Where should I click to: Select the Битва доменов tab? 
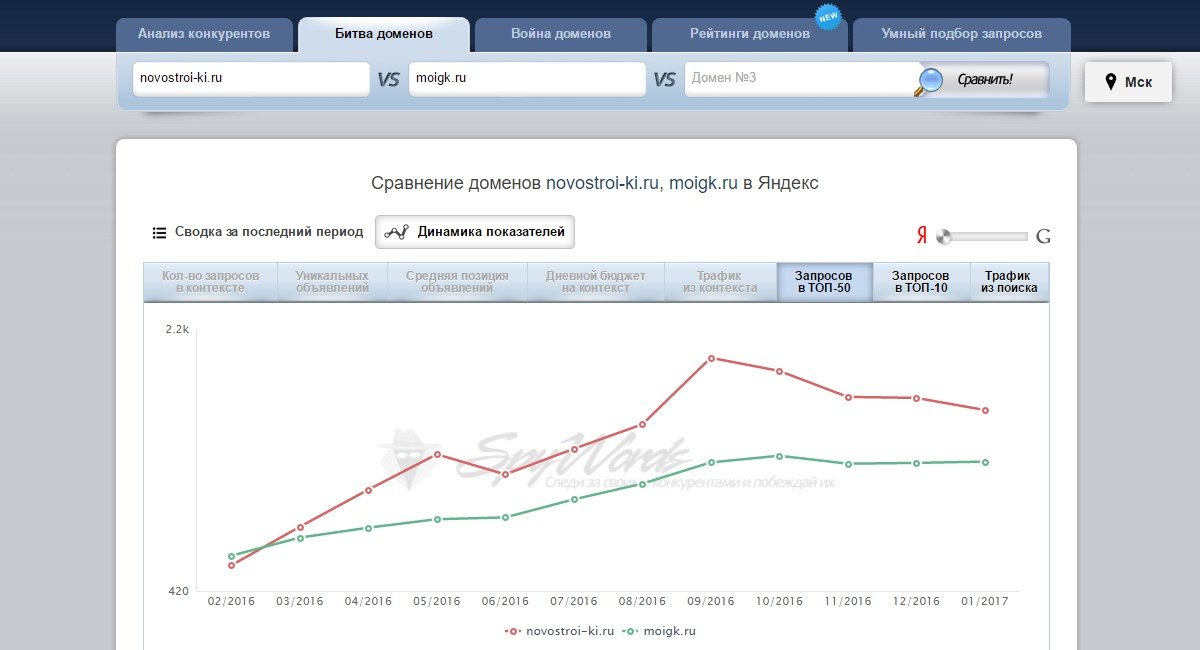tap(384, 34)
